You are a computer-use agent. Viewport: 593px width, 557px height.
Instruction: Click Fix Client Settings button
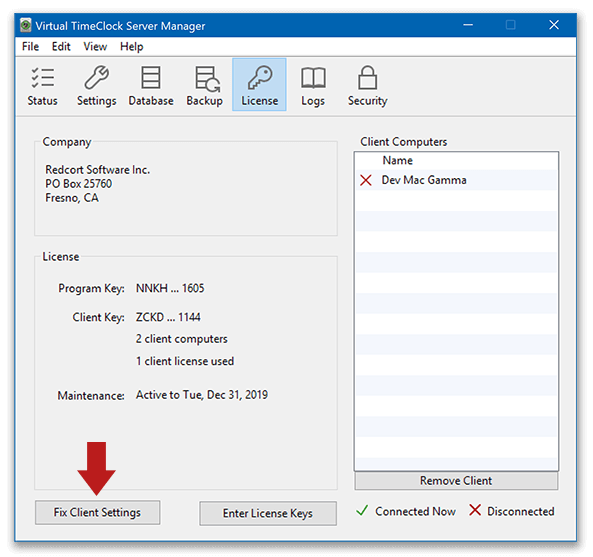(98, 512)
